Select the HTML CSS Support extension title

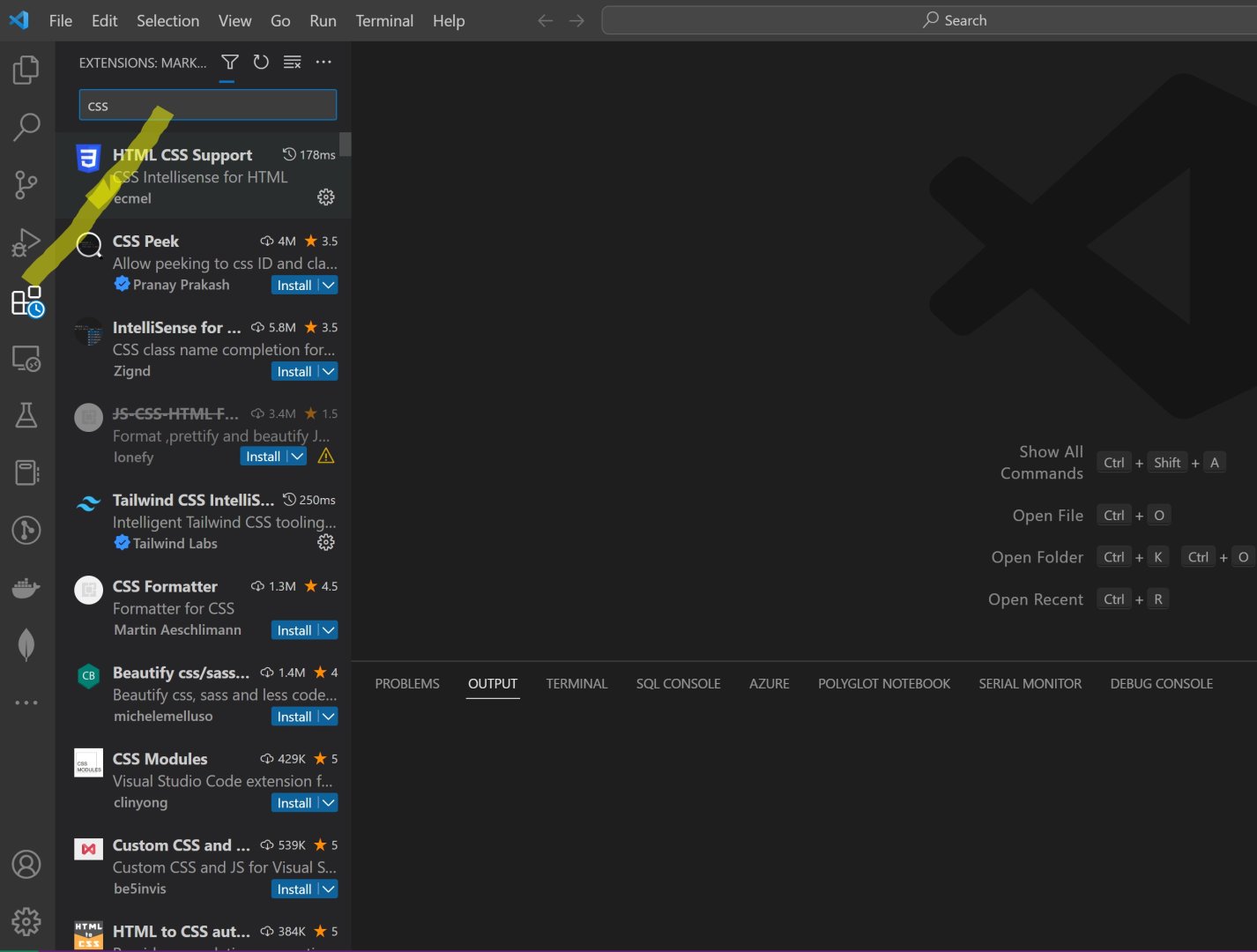tap(182, 155)
